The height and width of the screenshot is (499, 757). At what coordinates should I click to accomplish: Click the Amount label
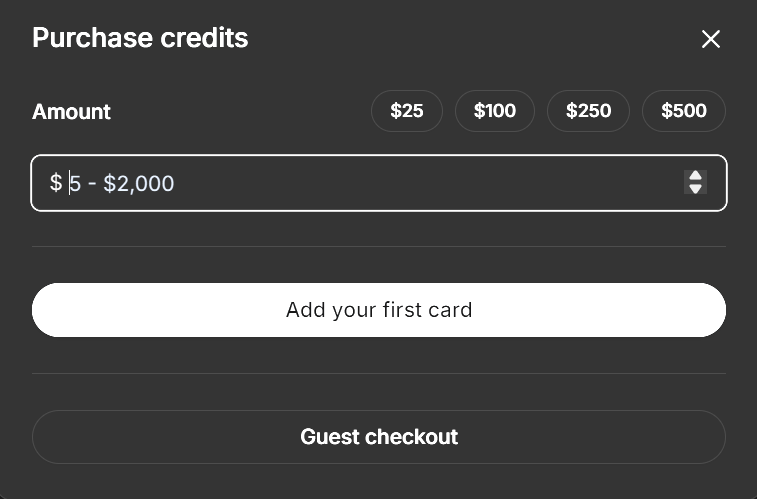pos(71,112)
